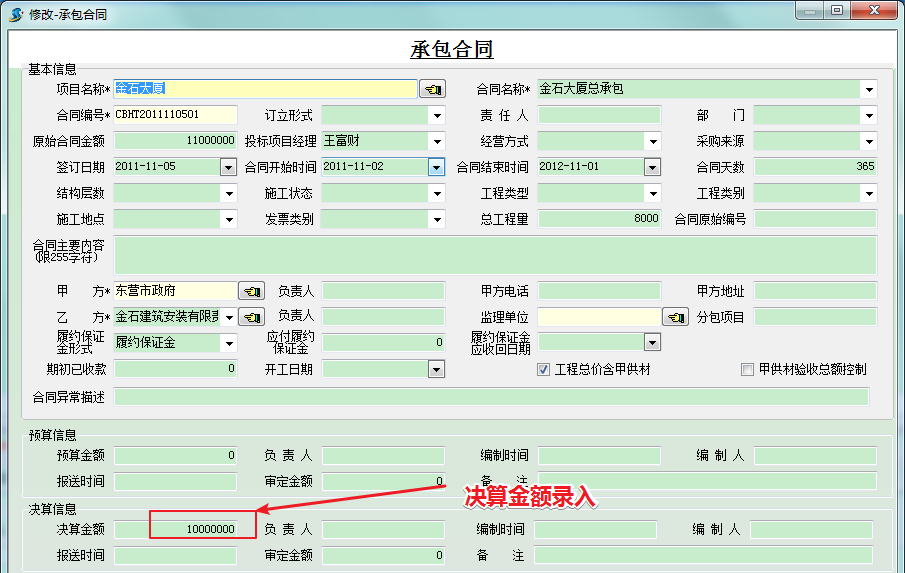Viewport: 905px width, 573px height.
Task: Expand the 施工地点 dropdown
Action: 229,219
